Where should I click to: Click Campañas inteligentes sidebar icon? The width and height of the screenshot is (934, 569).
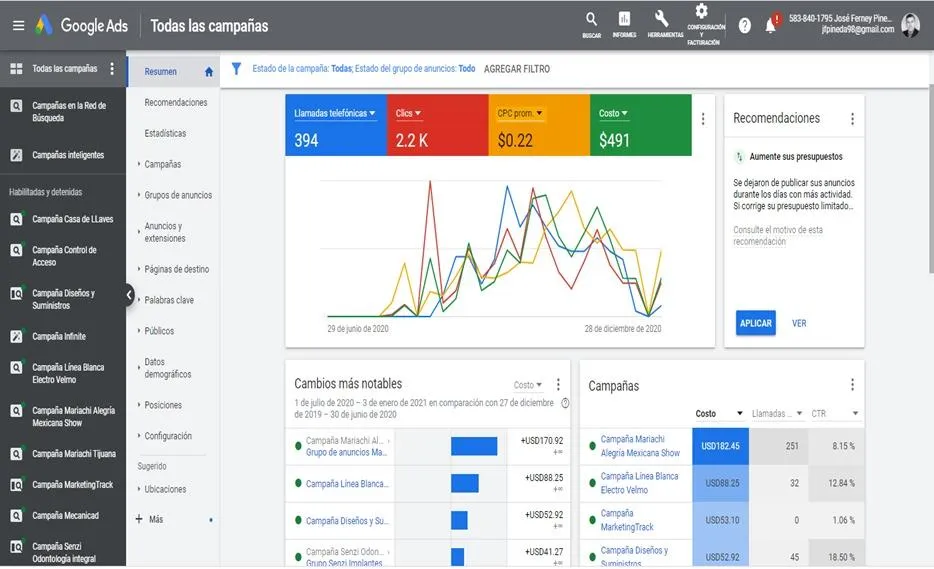[16, 155]
